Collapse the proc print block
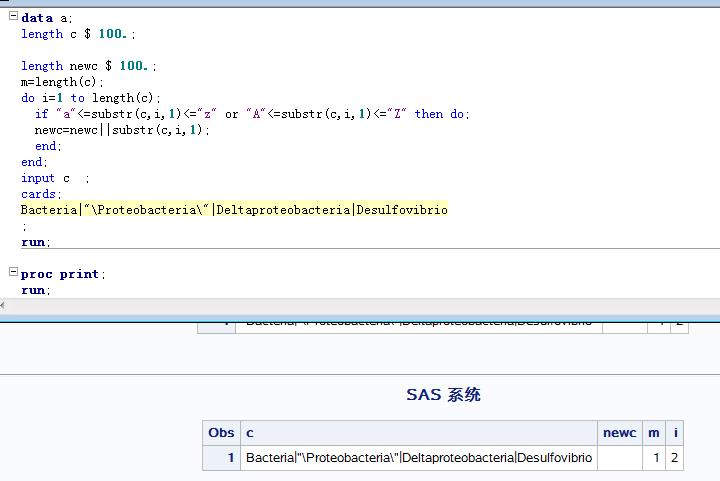This screenshot has width=720, height=481. coord(13,272)
